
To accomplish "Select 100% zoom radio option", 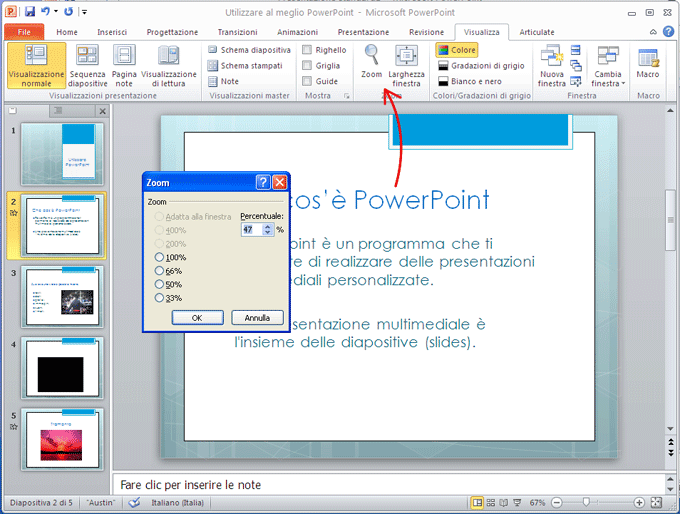I will click(159, 257).
